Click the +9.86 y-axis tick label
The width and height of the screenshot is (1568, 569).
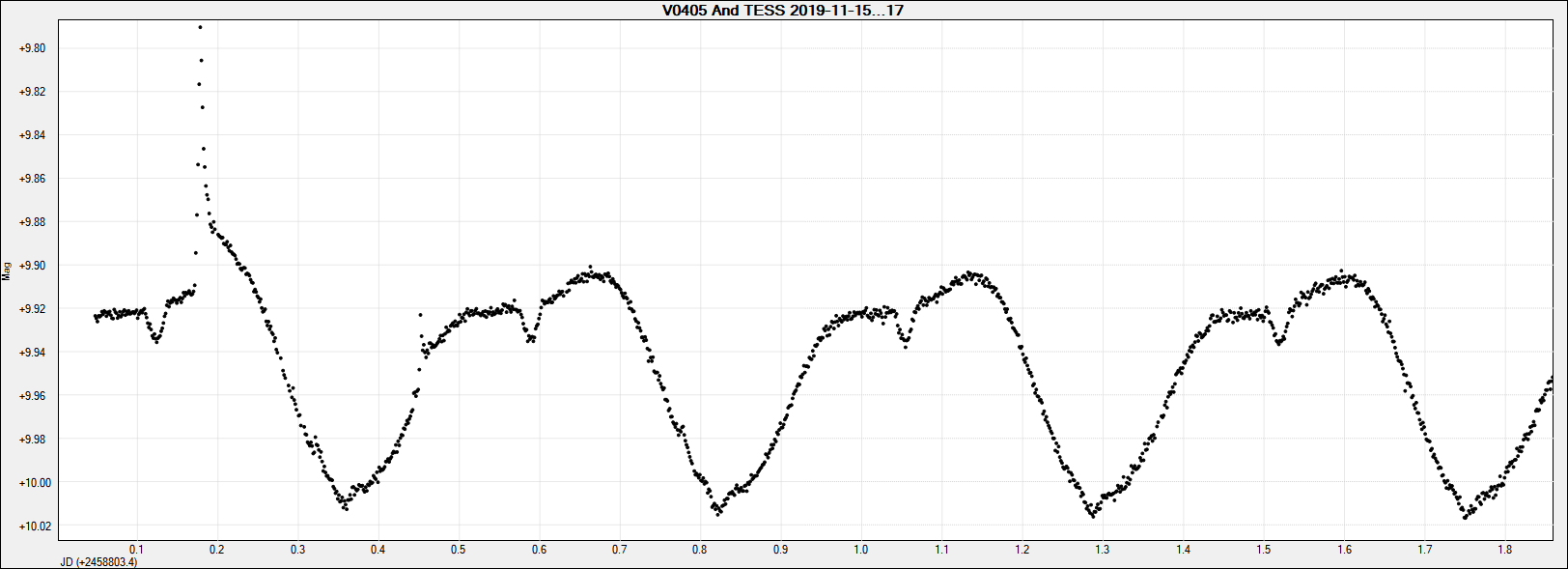(x=33, y=179)
